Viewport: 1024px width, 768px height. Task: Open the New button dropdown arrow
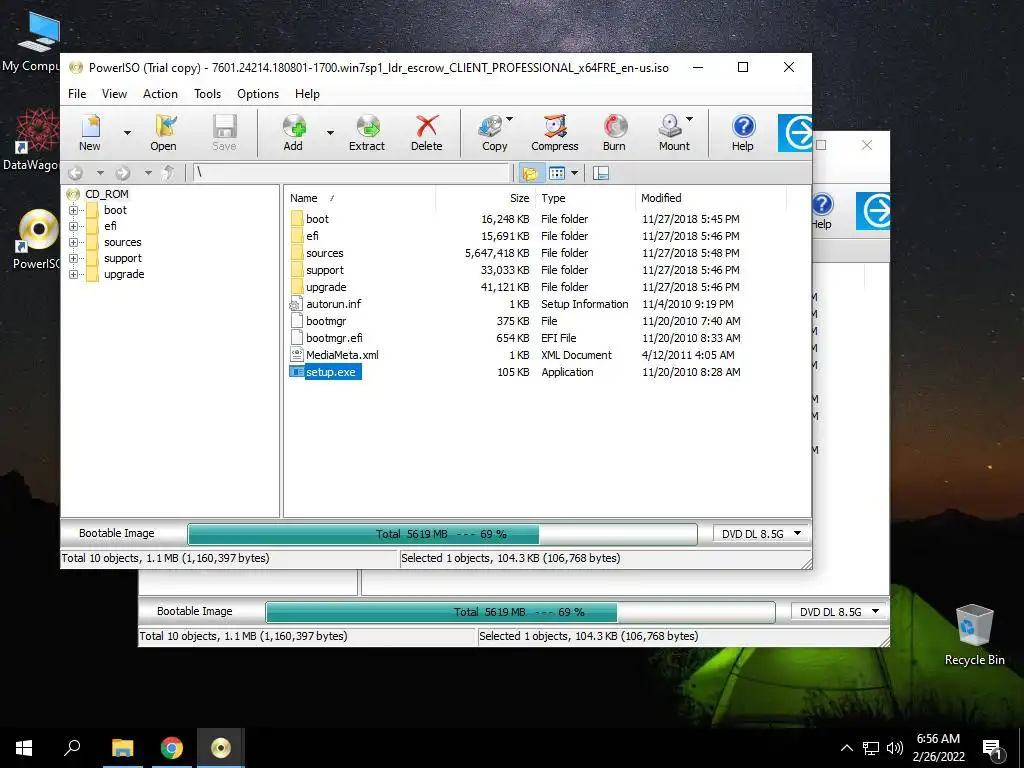pos(127,133)
